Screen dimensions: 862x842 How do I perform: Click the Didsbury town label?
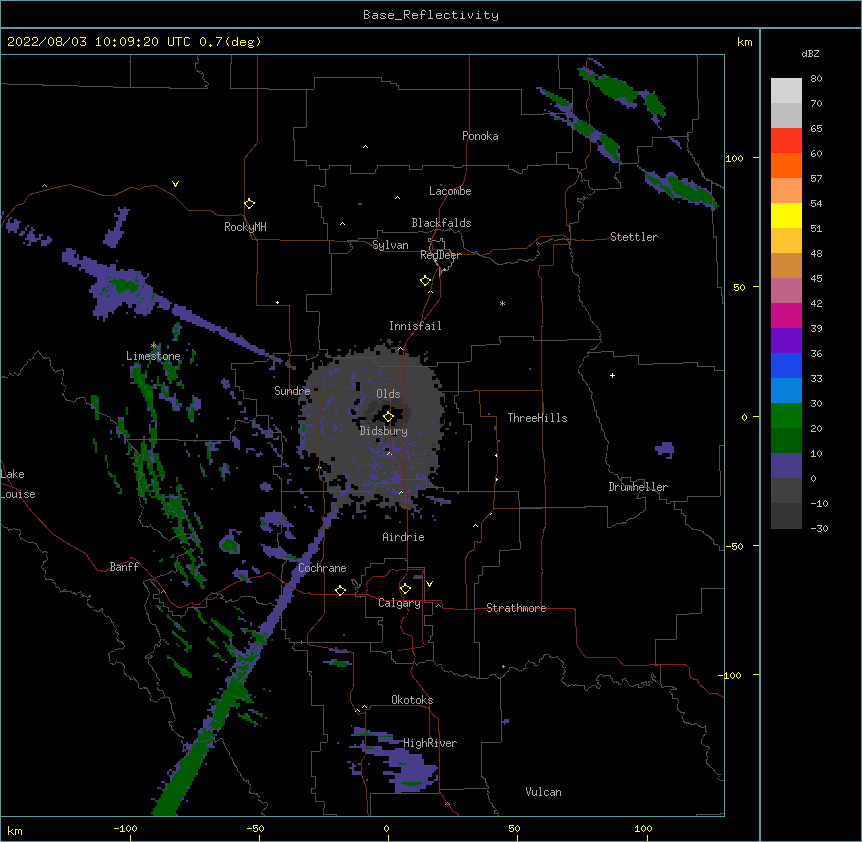point(384,431)
